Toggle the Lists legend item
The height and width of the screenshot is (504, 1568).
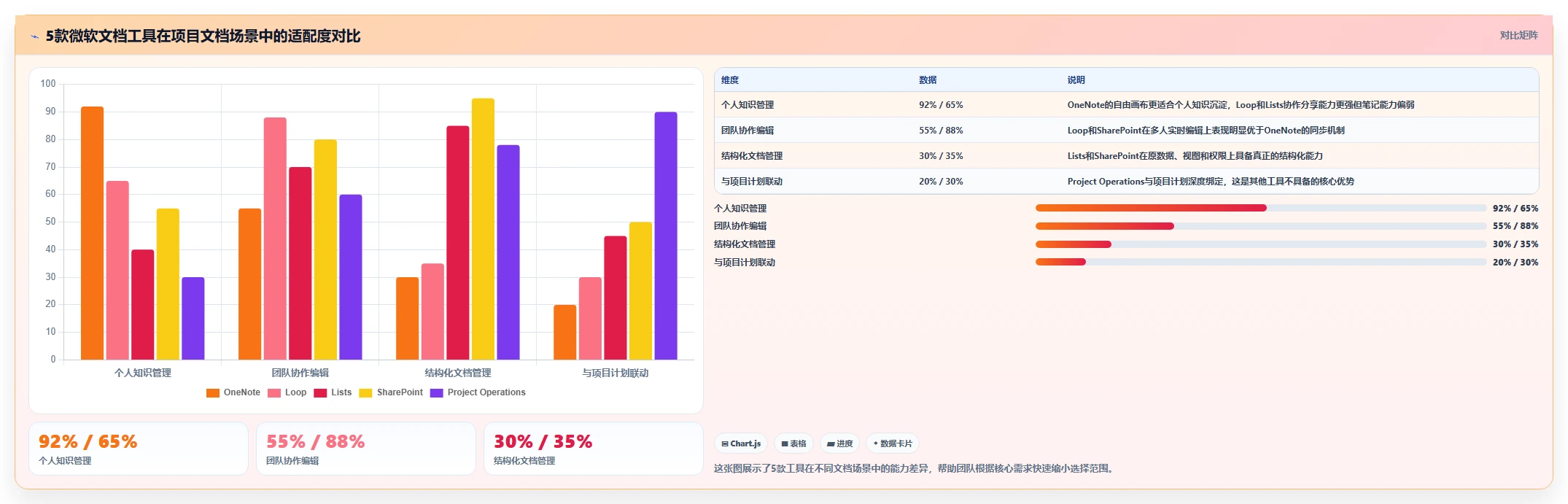coord(333,392)
